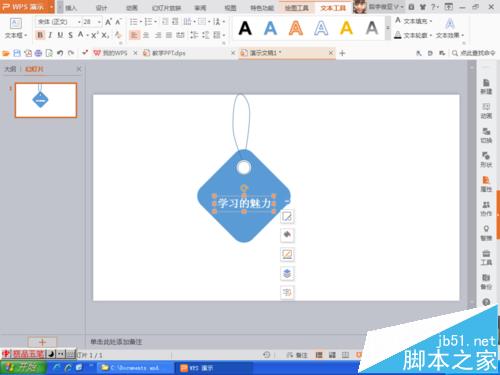The width and height of the screenshot is (500, 375).
Task: Click the open folder icon
Action: (x=6, y=53)
